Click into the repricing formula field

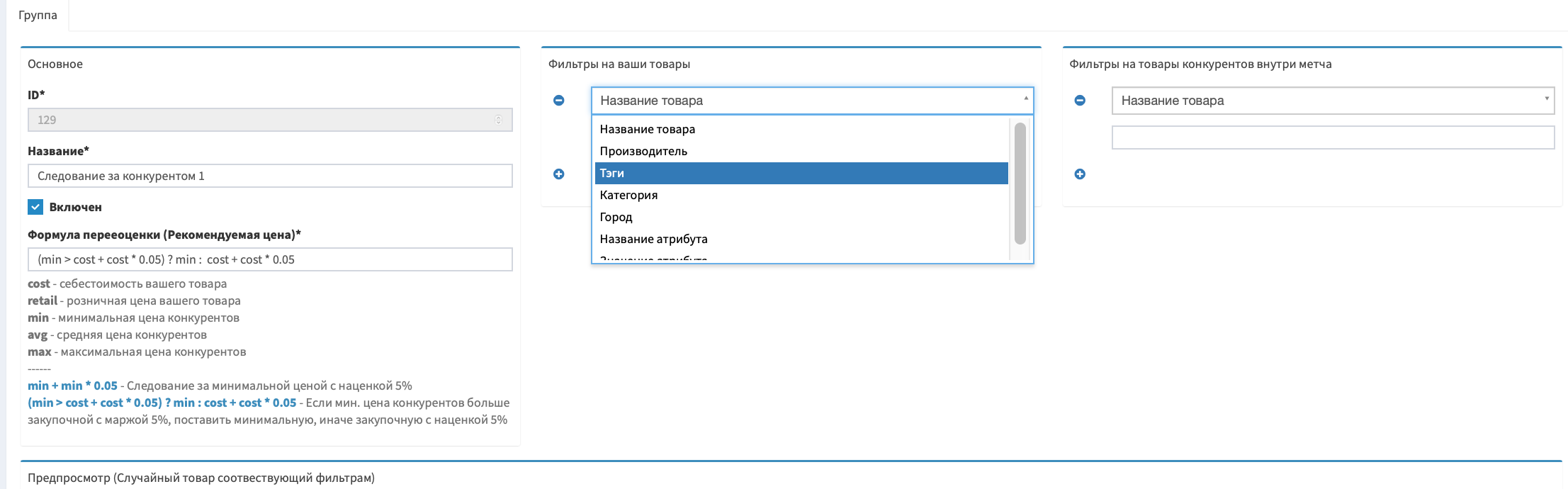pyautogui.click(x=270, y=259)
